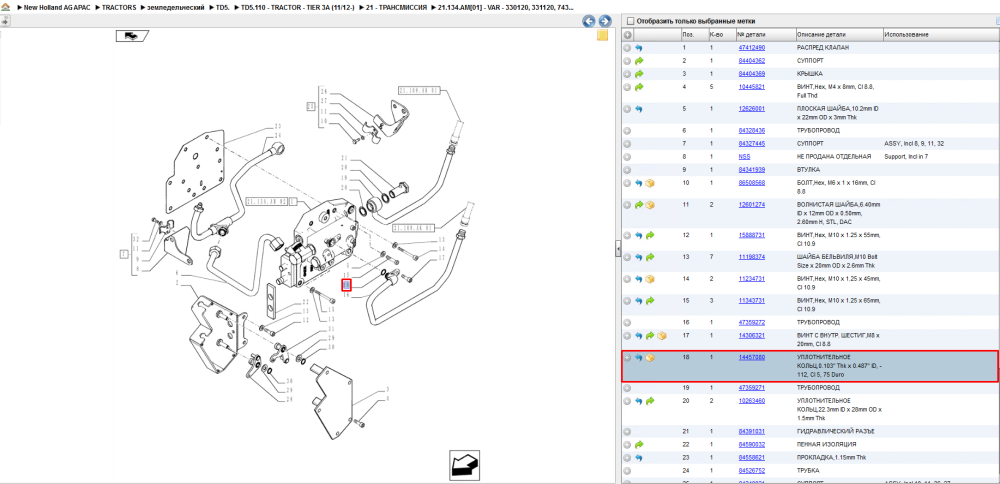The height and width of the screenshot is (484, 1000).
Task: Click the green arrow icon for position 2
Action: coord(639,61)
